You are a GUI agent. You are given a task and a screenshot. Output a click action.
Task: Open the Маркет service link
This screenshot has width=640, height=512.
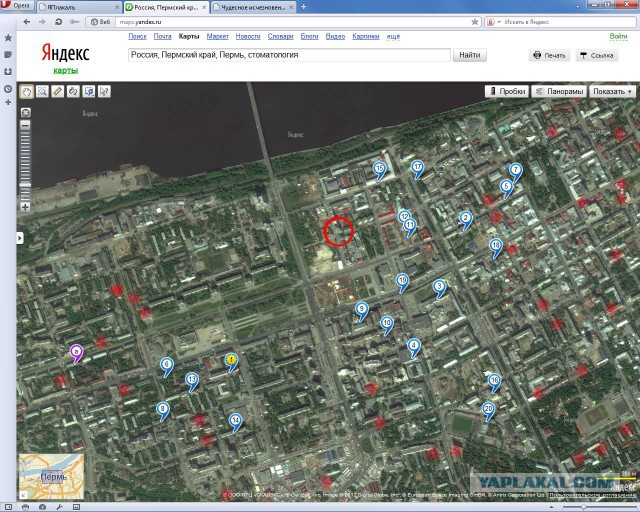coord(218,36)
